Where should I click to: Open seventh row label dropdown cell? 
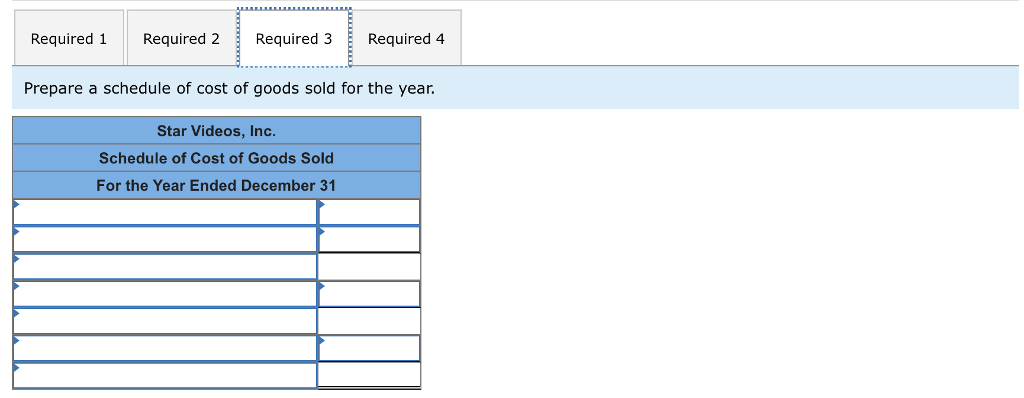(x=165, y=375)
